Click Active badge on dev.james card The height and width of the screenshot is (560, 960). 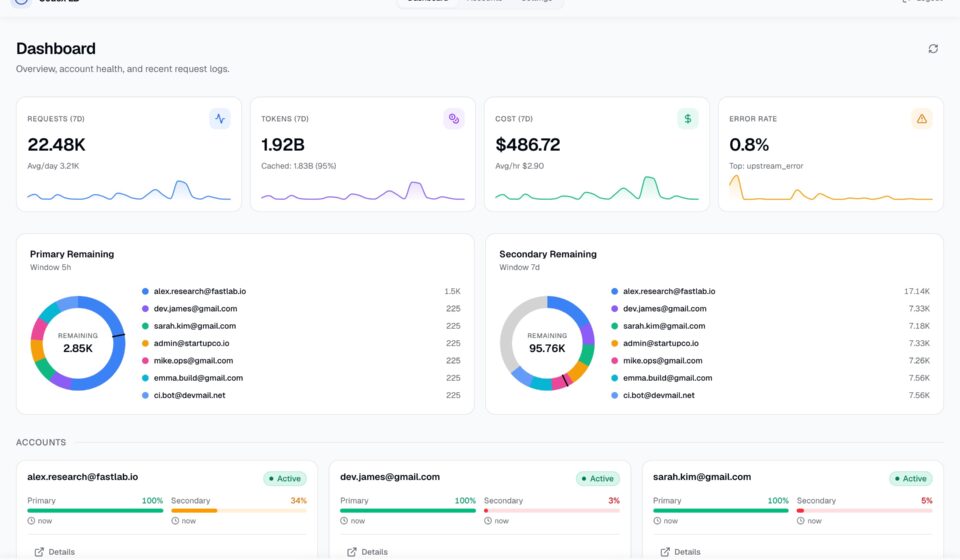point(598,479)
